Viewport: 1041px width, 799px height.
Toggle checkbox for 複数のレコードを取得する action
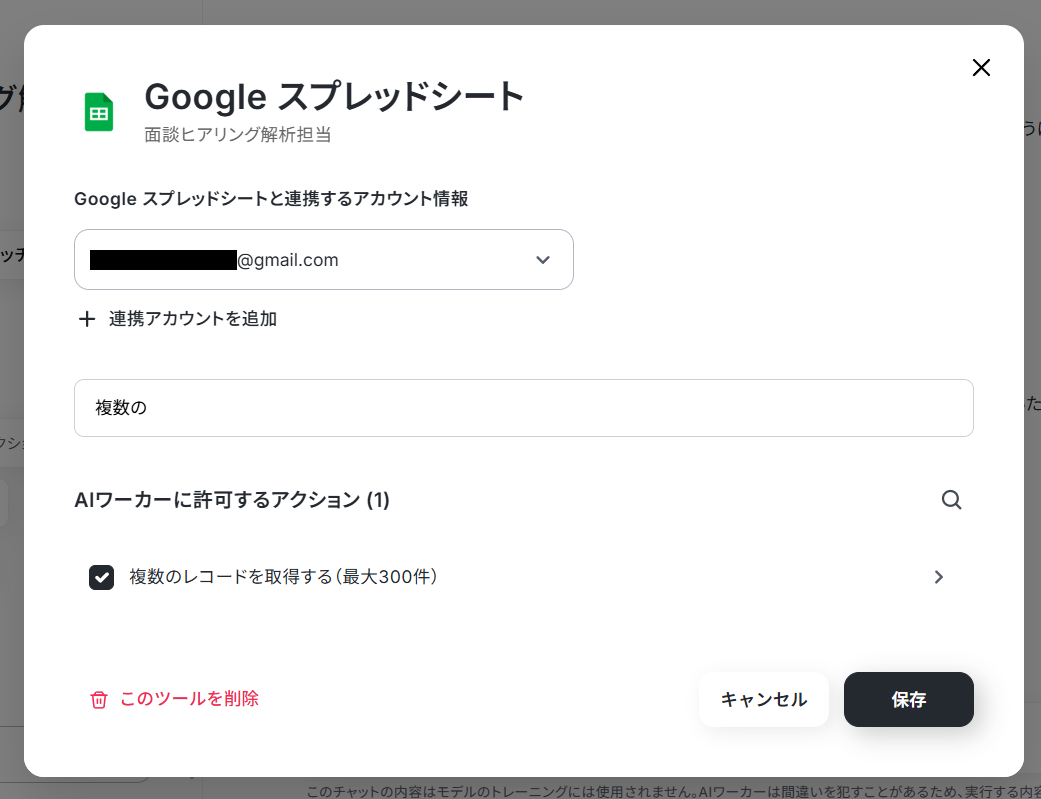click(x=102, y=577)
